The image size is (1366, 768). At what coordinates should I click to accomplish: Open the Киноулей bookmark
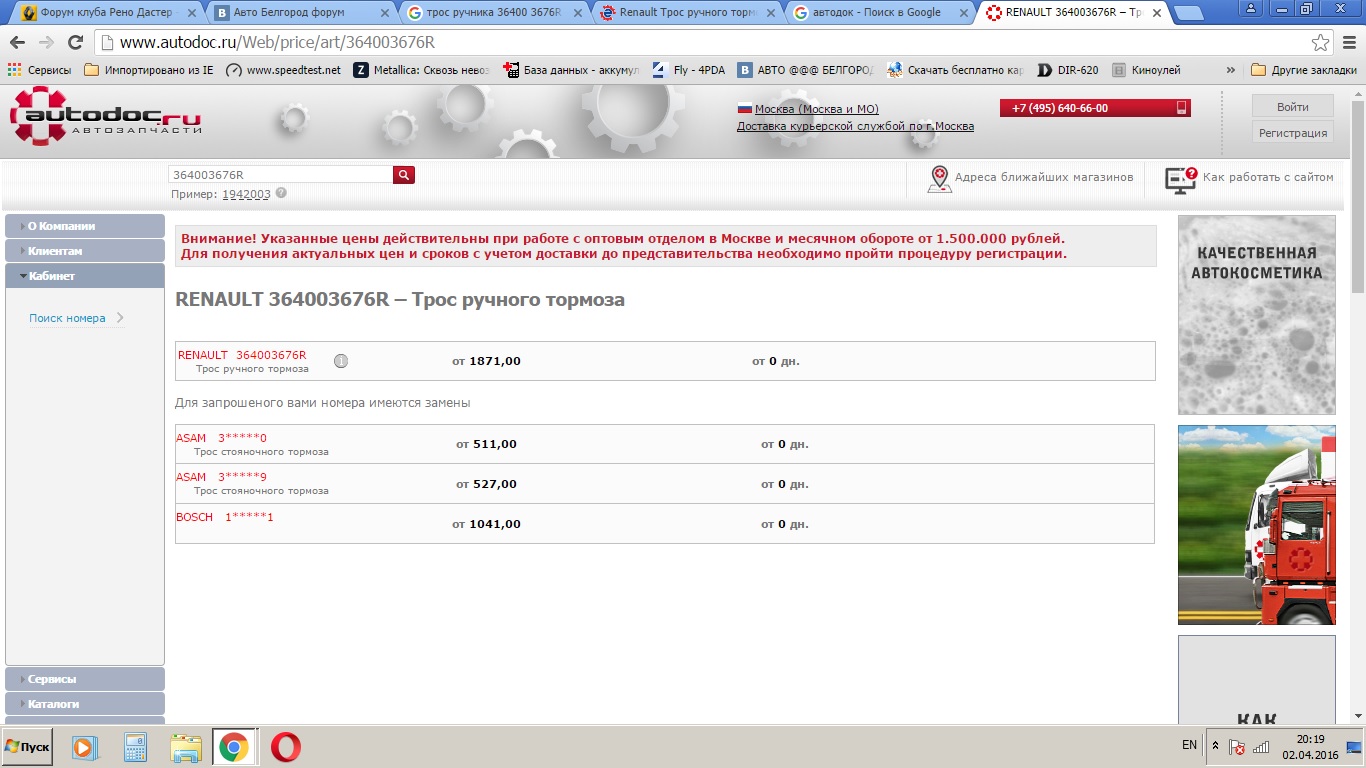[1146, 70]
